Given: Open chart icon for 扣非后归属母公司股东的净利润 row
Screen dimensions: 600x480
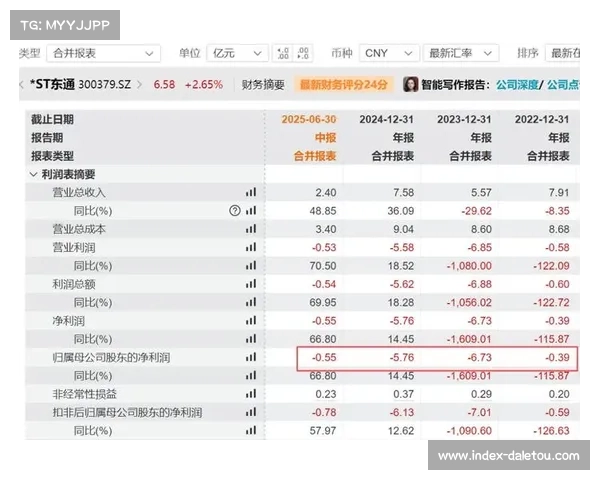Looking at the screenshot, I should pyautogui.click(x=251, y=412).
